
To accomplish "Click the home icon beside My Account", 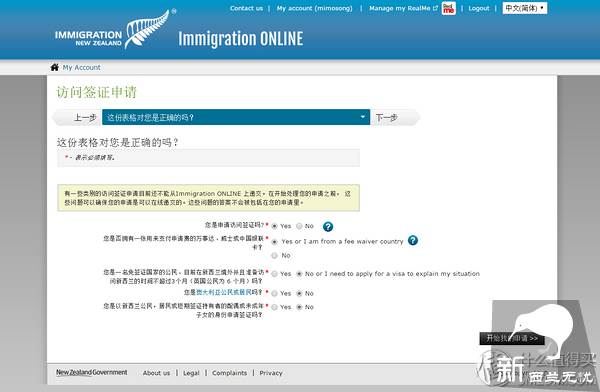I will coord(54,67).
